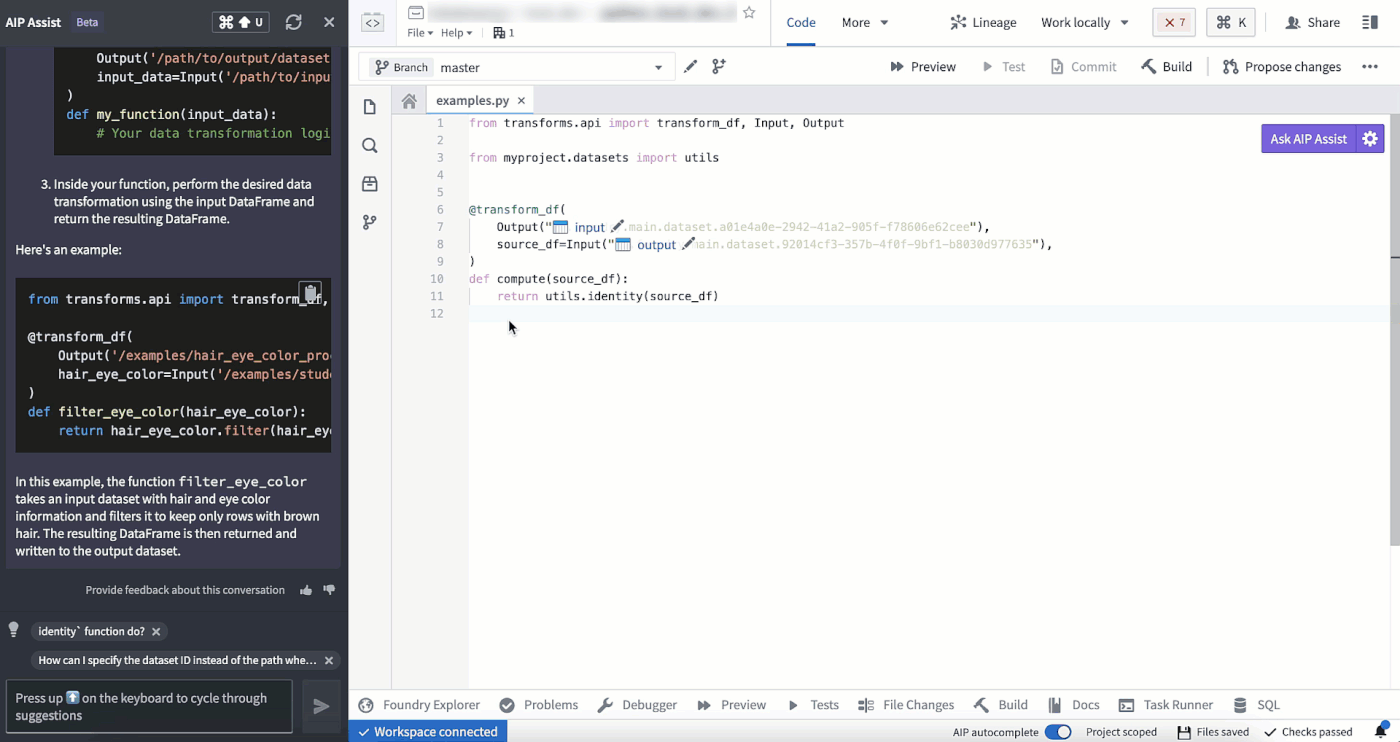
Task: Open the three-dots overflow menu
Action: click(x=1370, y=67)
